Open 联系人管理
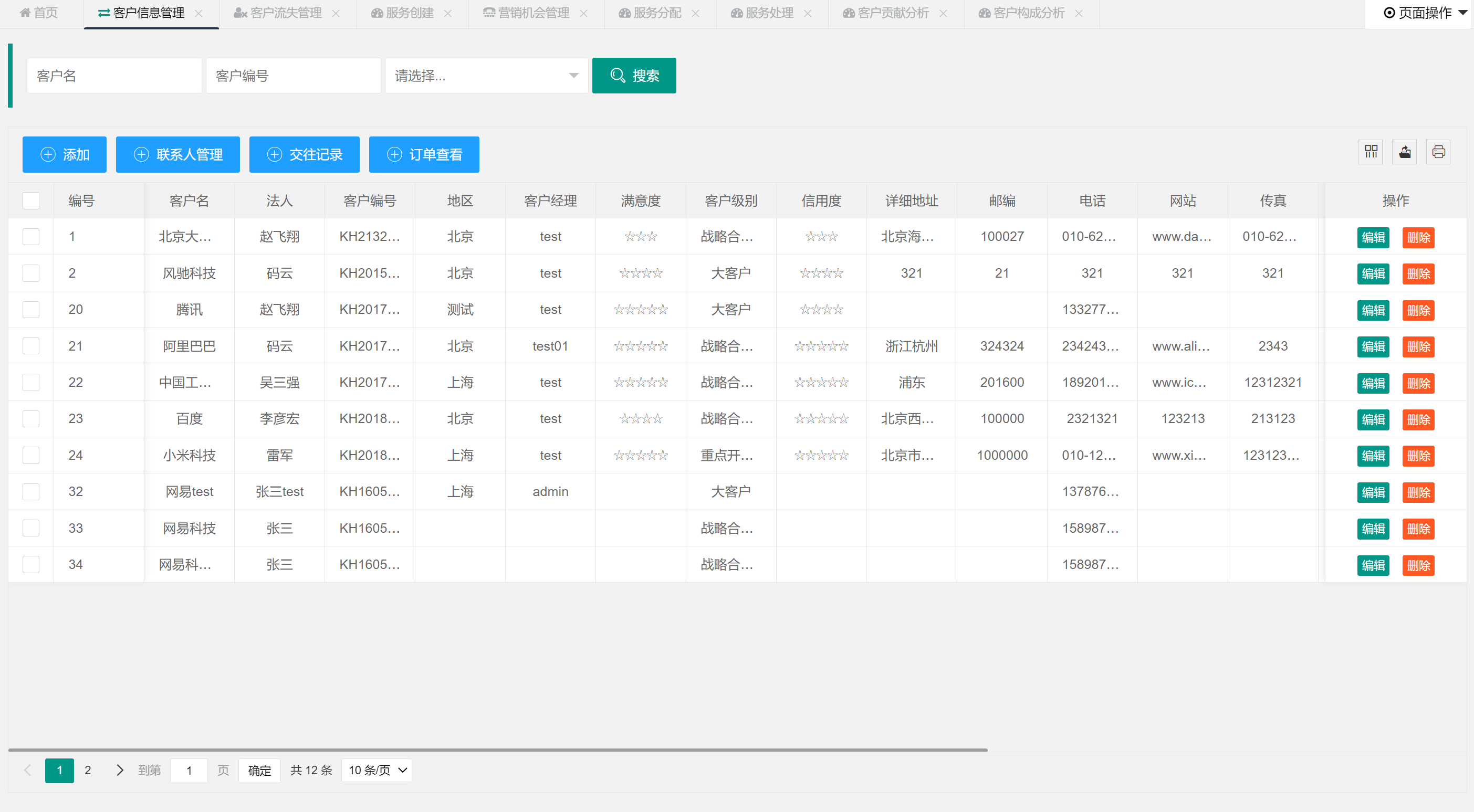Image resolution: width=1474 pixels, height=812 pixels. tap(178, 154)
